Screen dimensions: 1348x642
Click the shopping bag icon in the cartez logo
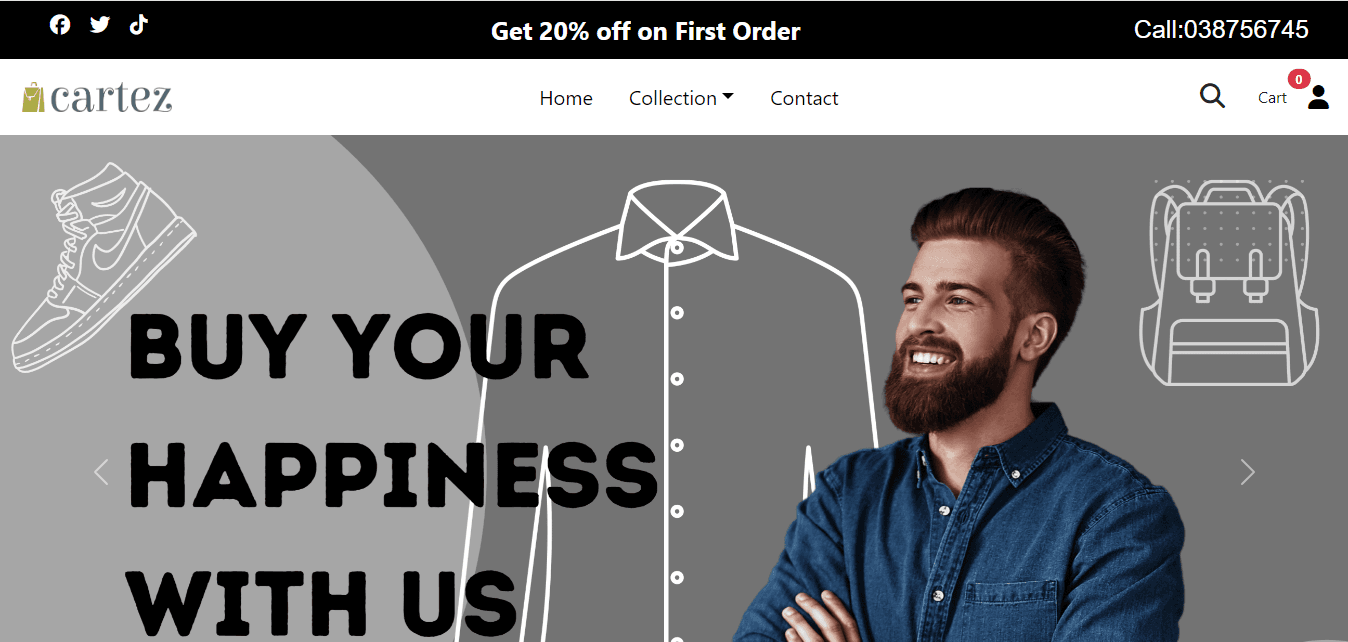pos(33,97)
